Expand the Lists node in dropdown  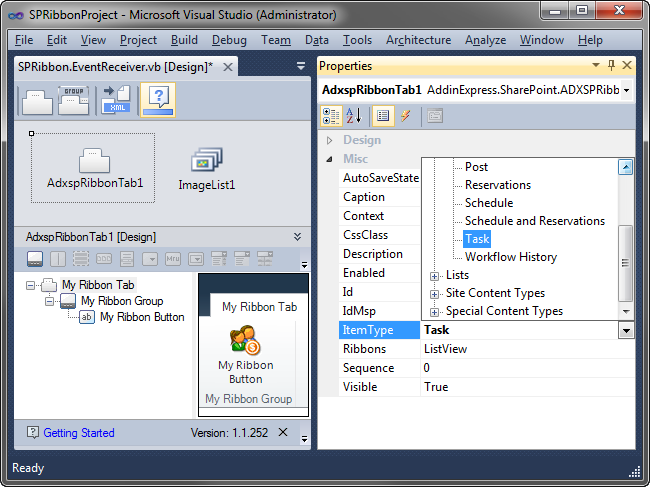tap(434, 276)
